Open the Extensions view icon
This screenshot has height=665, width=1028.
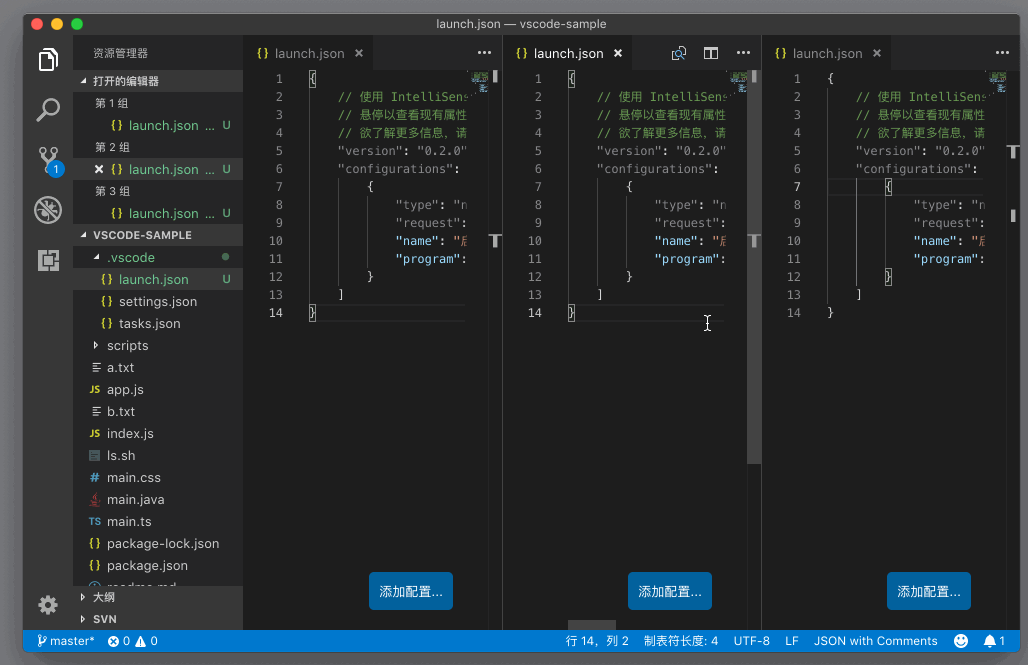(48, 260)
